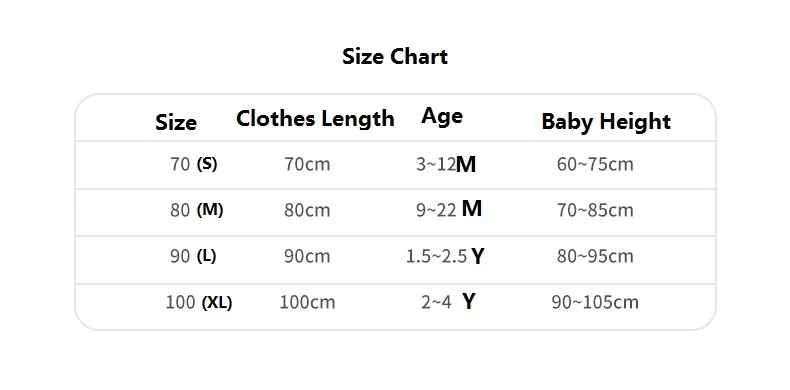This screenshot has height=390, width=790.
Task: Click the 90~105cm baby height value
Action: point(595,302)
